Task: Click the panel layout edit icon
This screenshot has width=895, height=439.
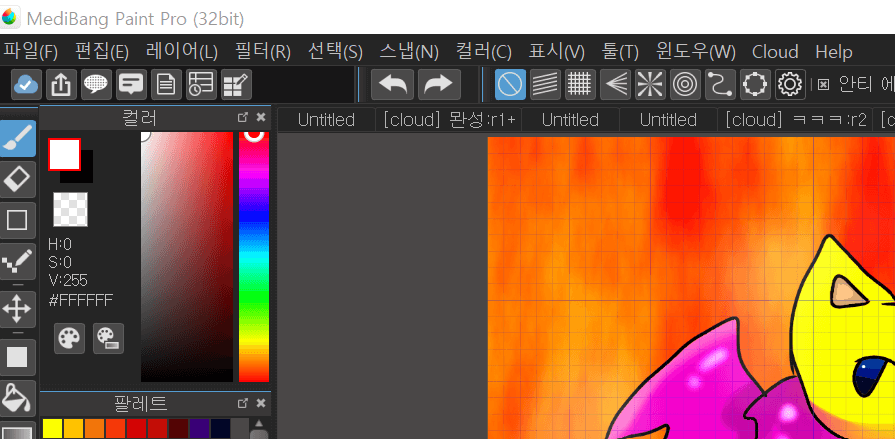Action: click(236, 84)
